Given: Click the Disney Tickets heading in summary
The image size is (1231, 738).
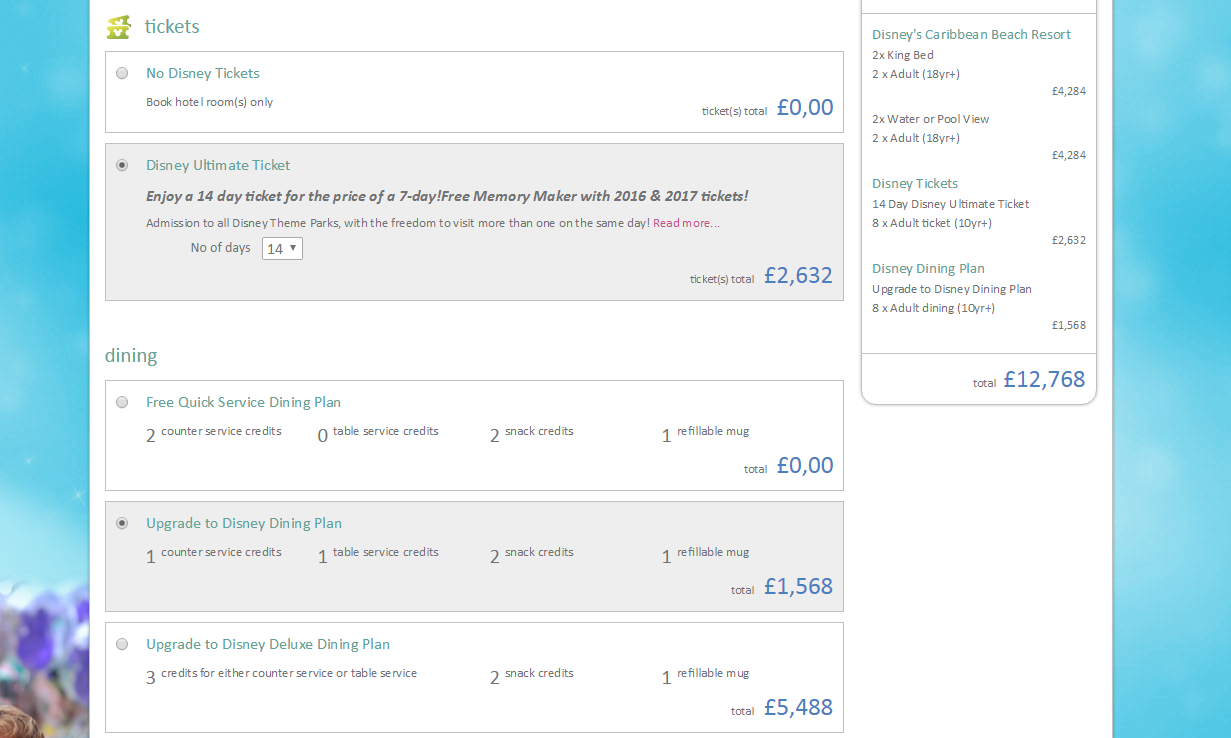Looking at the screenshot, I should (x=915, y=183).
